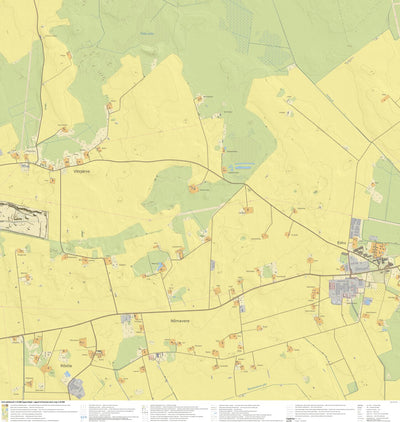Click the dense orange residential block in the eastern town

pos(379,249)
